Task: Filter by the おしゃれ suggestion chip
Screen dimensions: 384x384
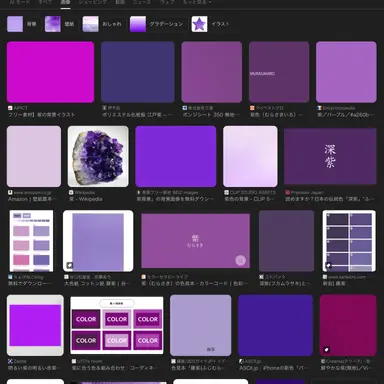Action: pos(102,24)
